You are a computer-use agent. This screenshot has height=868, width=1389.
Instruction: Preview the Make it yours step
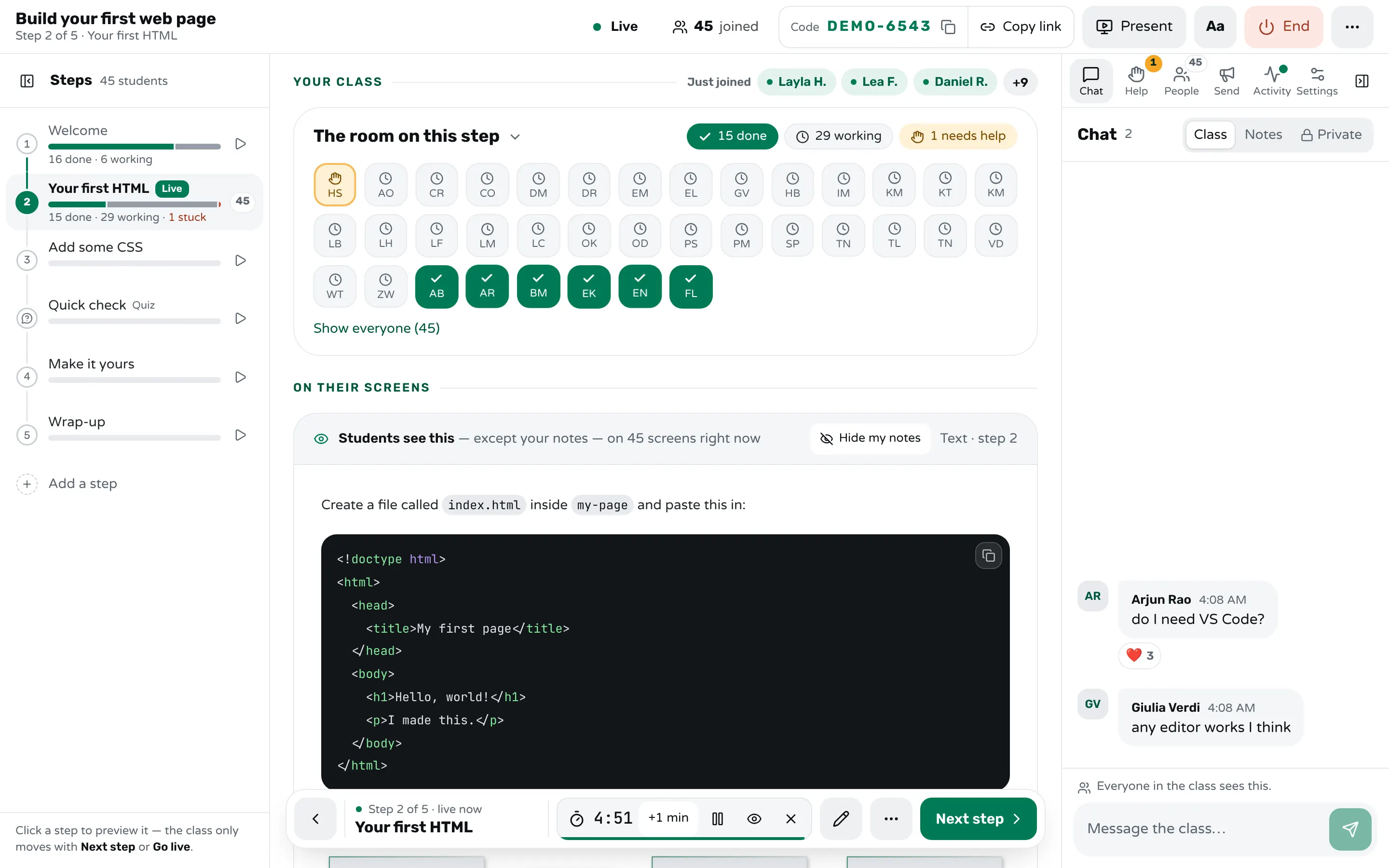[241, 377]
